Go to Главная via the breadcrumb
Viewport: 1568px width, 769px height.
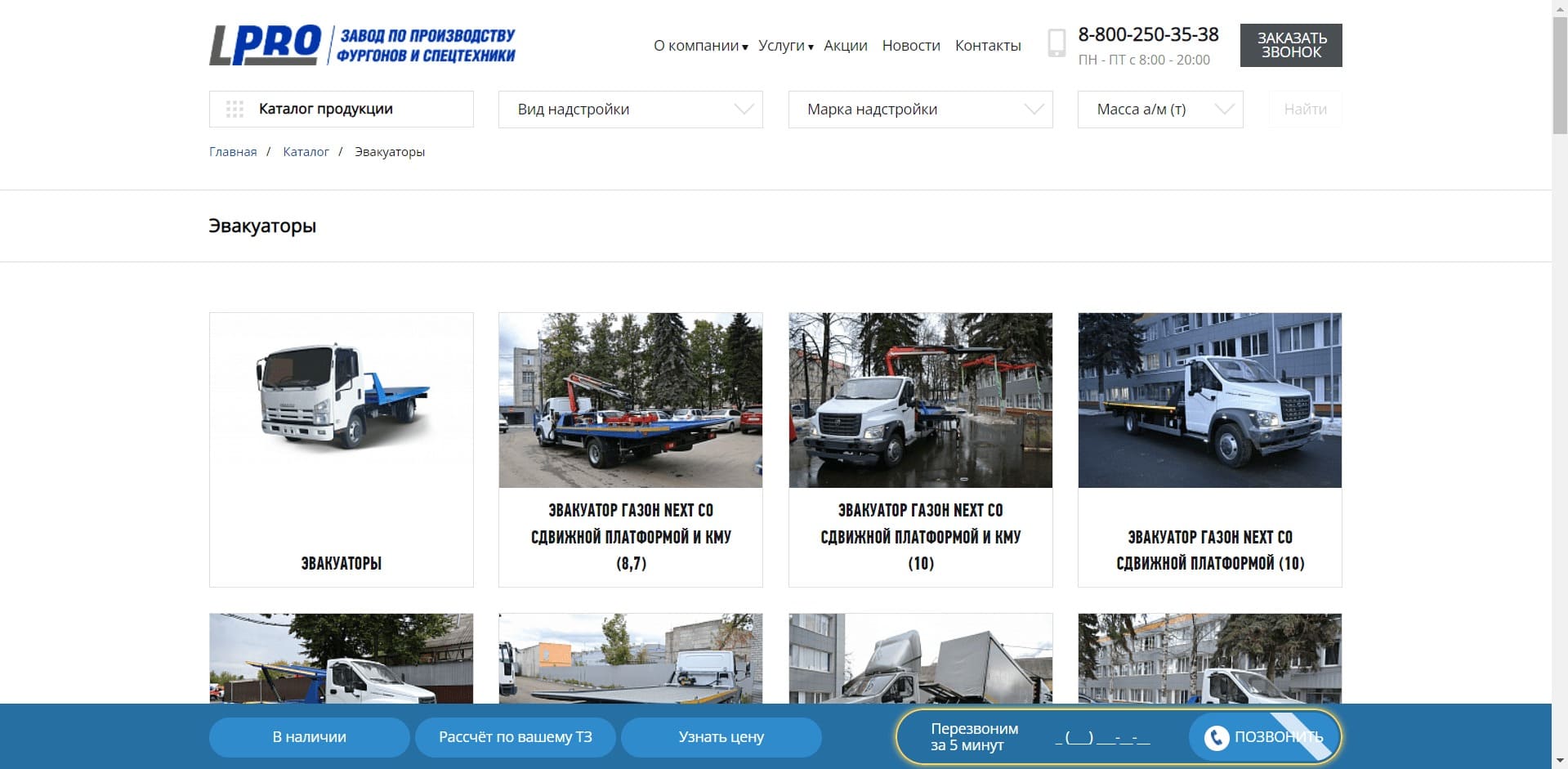point(233,152)
